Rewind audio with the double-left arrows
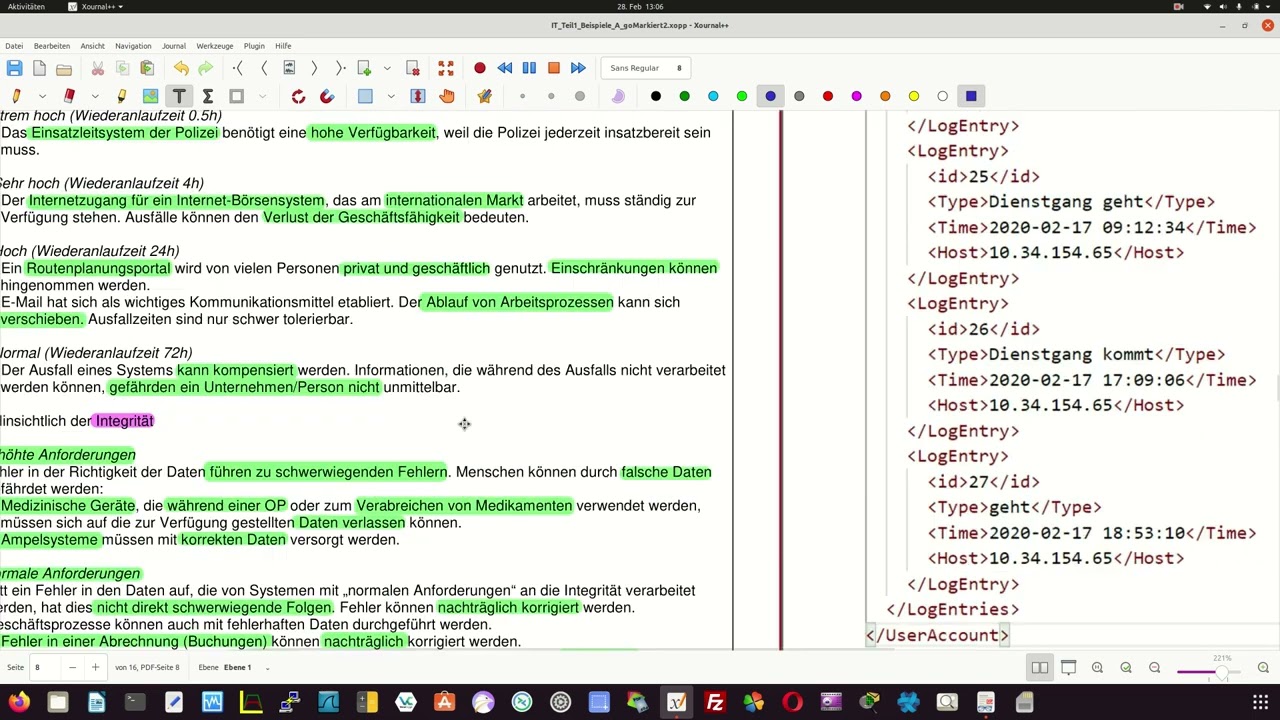1280x720 pixels. tap(504, 68)
